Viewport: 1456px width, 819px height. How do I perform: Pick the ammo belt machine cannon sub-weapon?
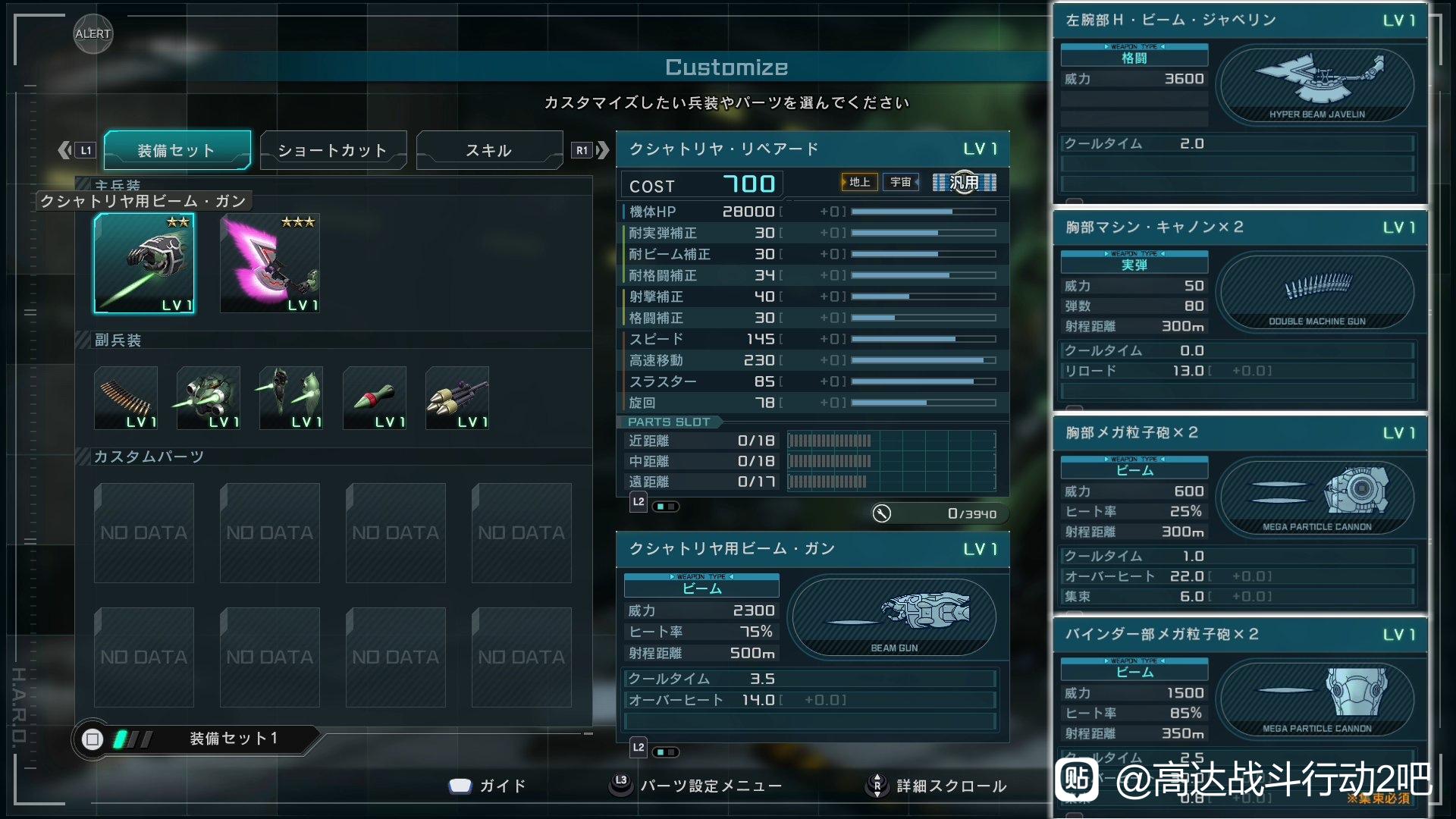126,398
